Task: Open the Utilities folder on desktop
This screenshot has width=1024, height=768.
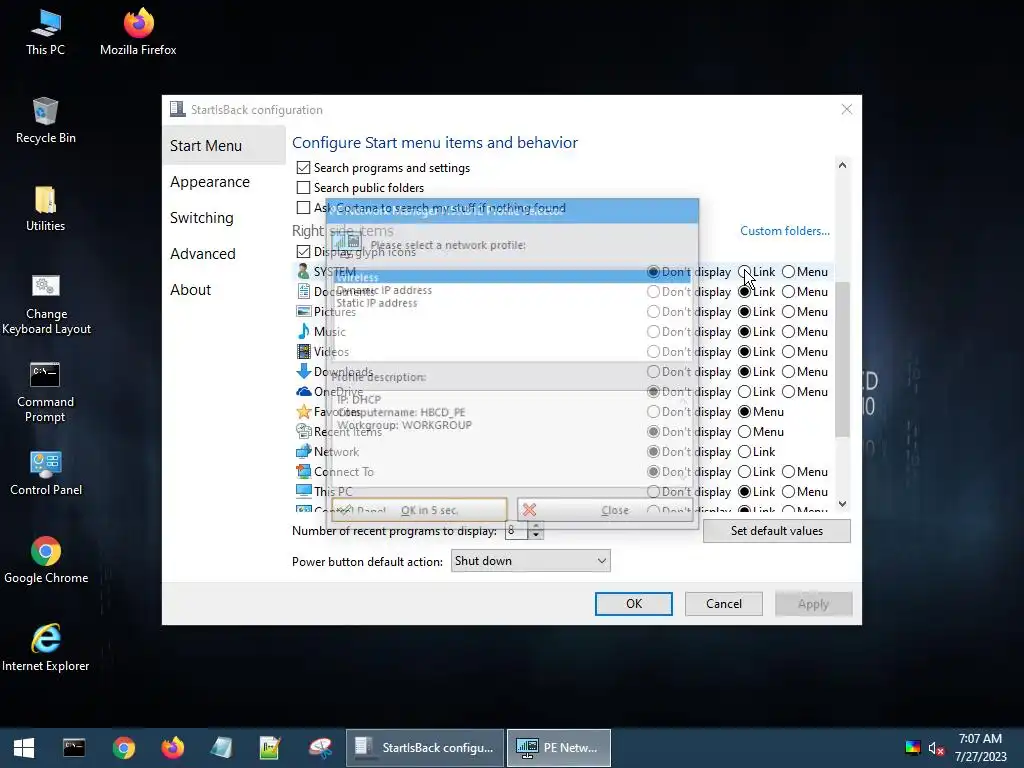Action: pos(46,208)
